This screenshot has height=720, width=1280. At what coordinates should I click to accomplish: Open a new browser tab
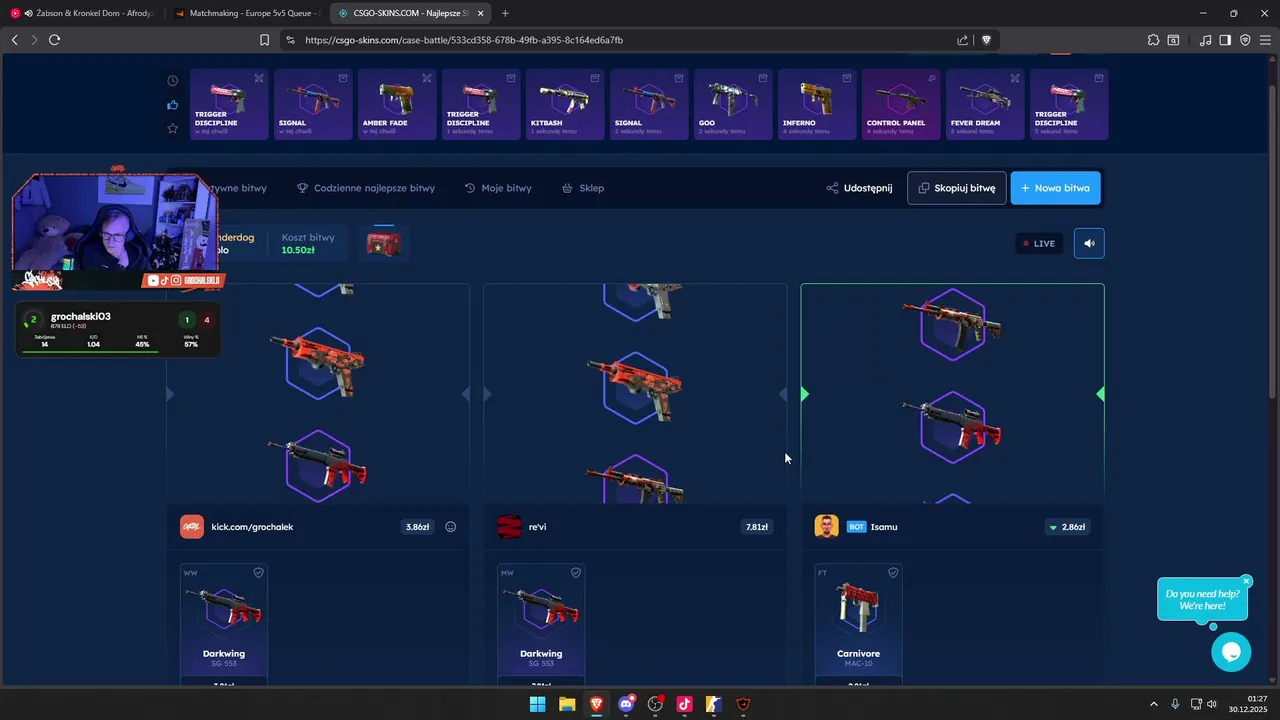(505, 14)
